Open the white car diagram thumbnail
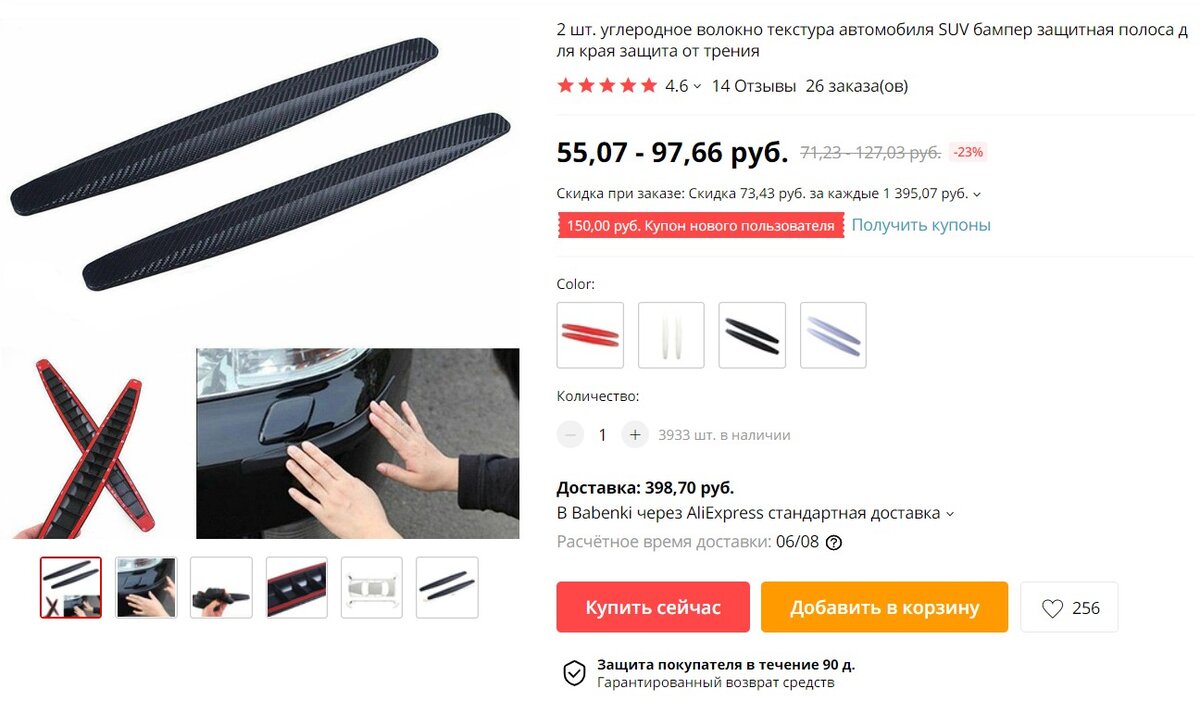1200x701 pixels. point(372,587)
